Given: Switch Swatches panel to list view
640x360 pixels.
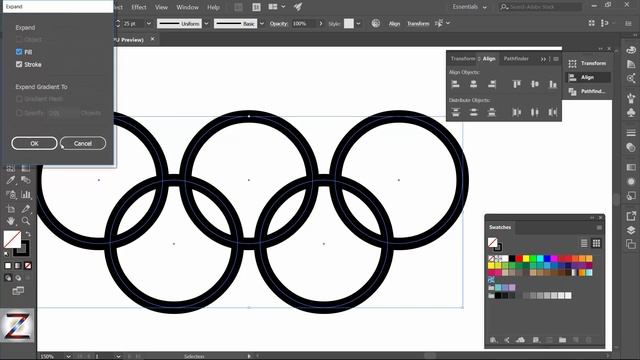Looking at the screenshot, I should tap(584, 243).
